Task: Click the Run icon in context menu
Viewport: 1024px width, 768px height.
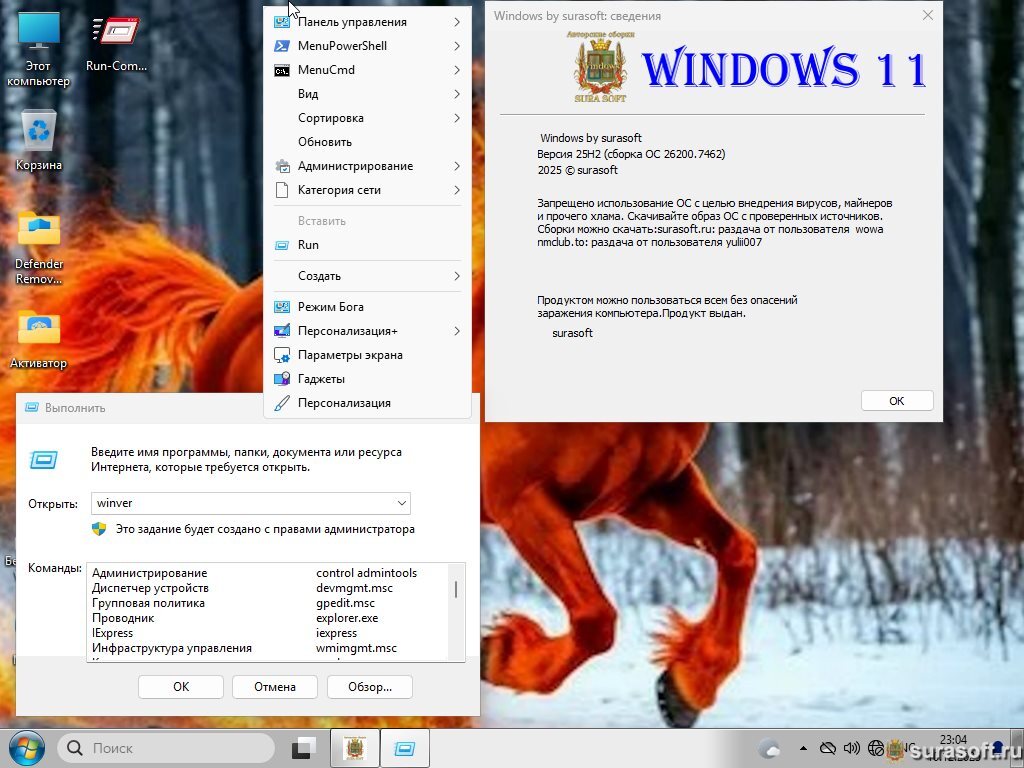Action: pyautogui.click(x=281, y=246)
